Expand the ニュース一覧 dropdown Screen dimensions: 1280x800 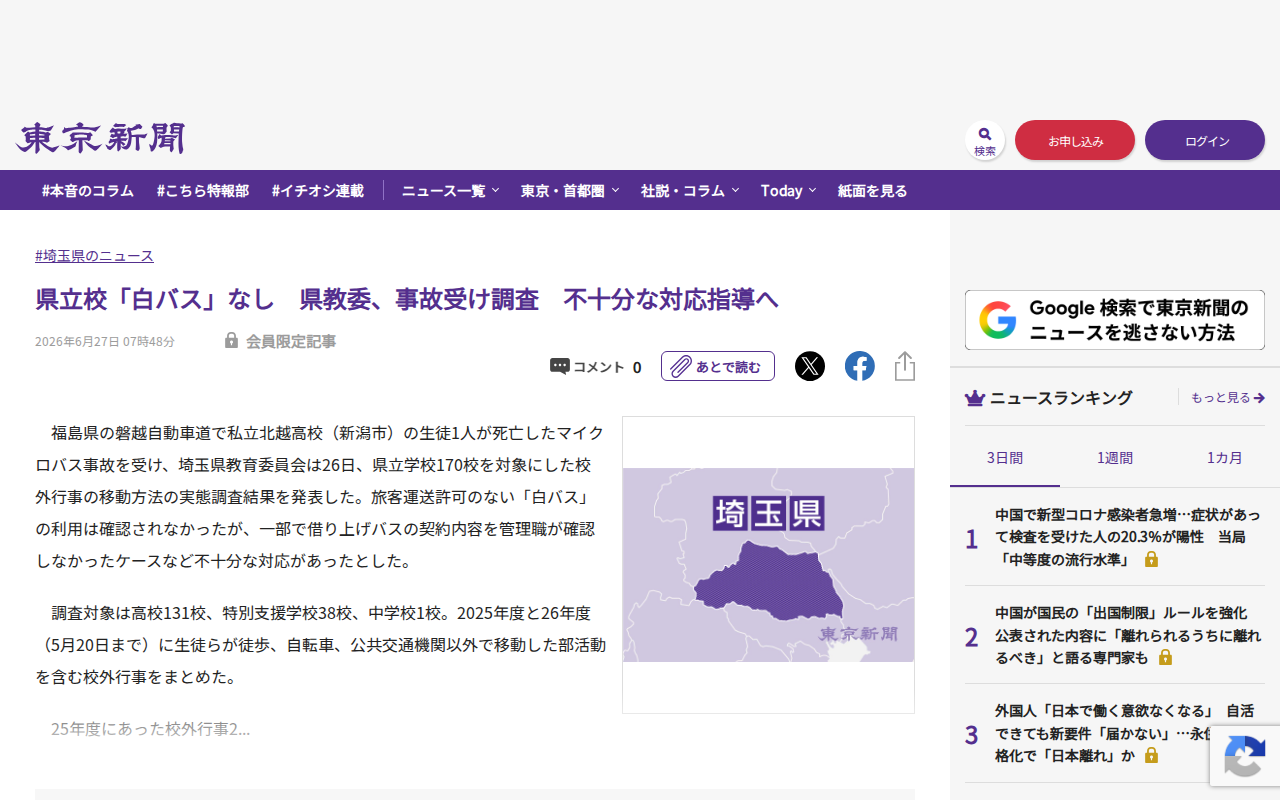click(x=450, y=190)
